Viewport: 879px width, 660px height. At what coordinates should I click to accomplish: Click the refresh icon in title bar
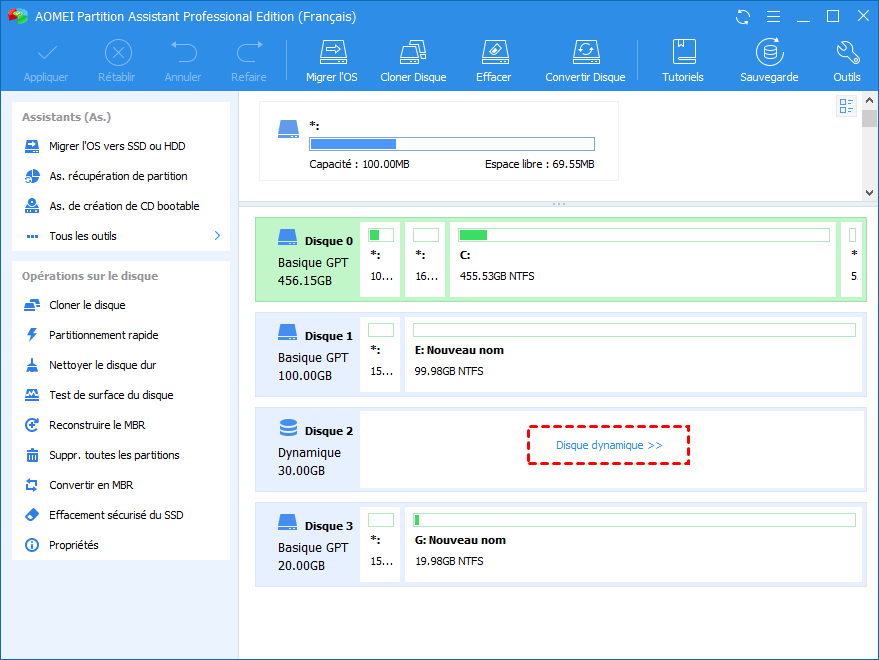point(743,17)
